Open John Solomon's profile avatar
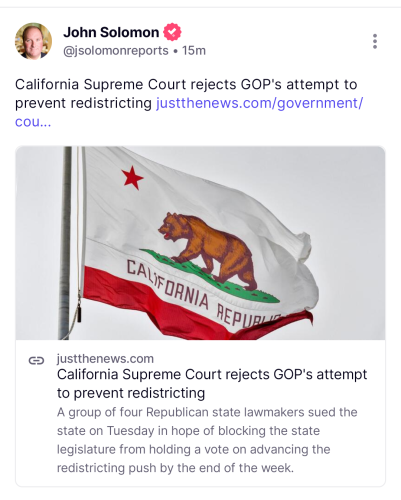The image size is (401, 500). (33, 41)
